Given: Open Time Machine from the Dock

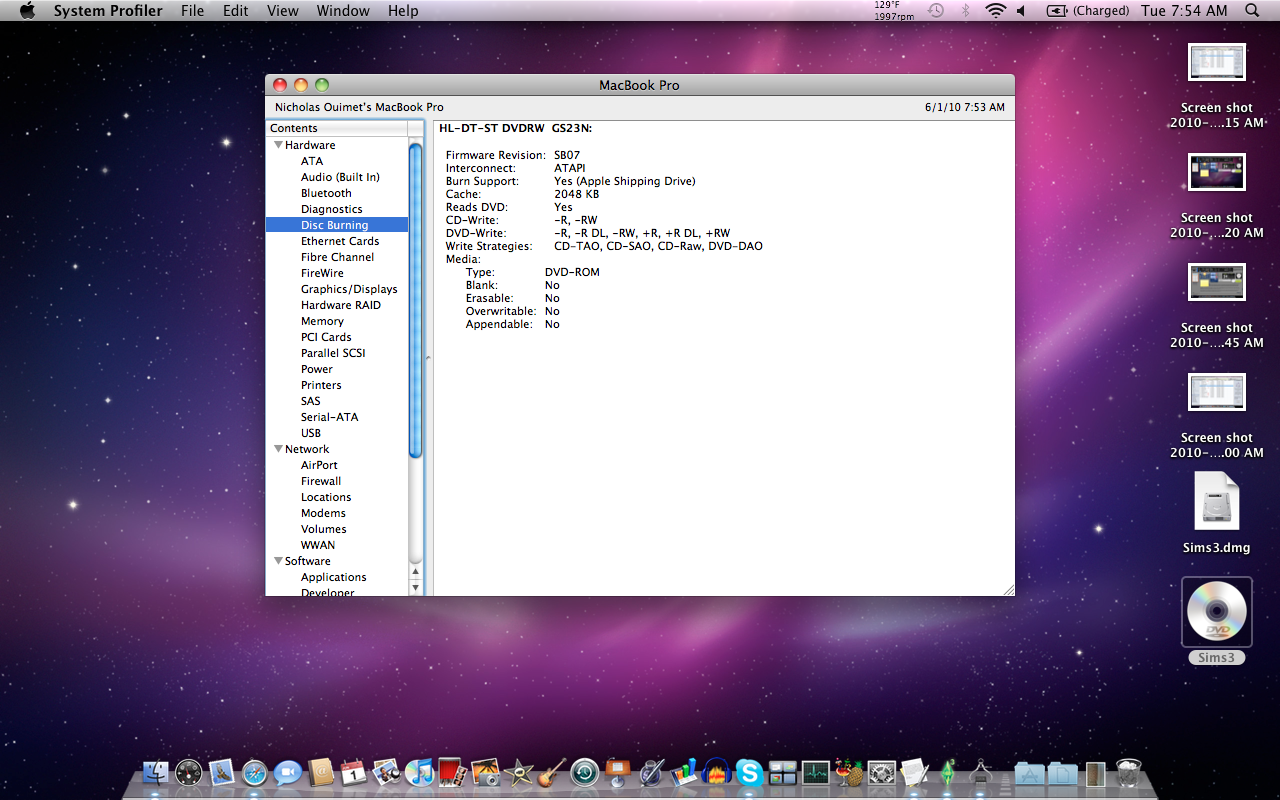Looking at the screenshot, I should coord(584,772).
